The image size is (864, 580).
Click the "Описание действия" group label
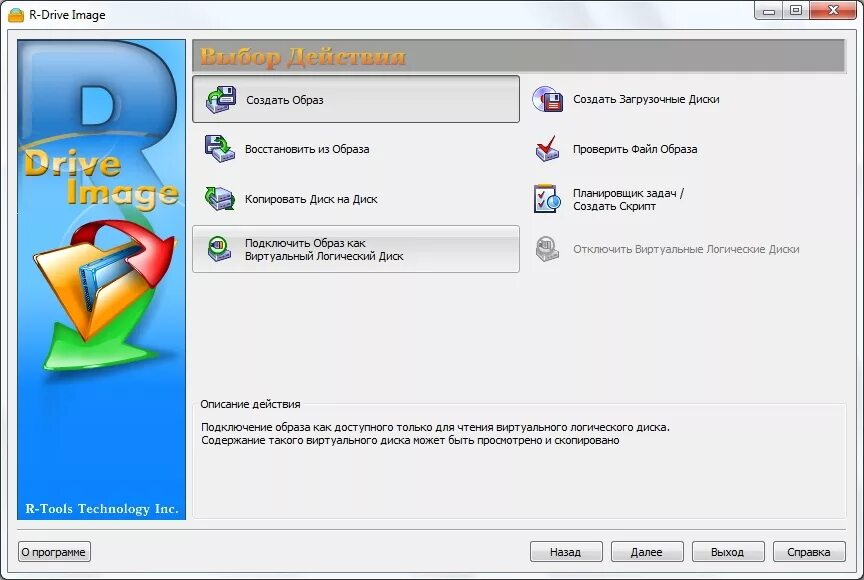point(250,404)
